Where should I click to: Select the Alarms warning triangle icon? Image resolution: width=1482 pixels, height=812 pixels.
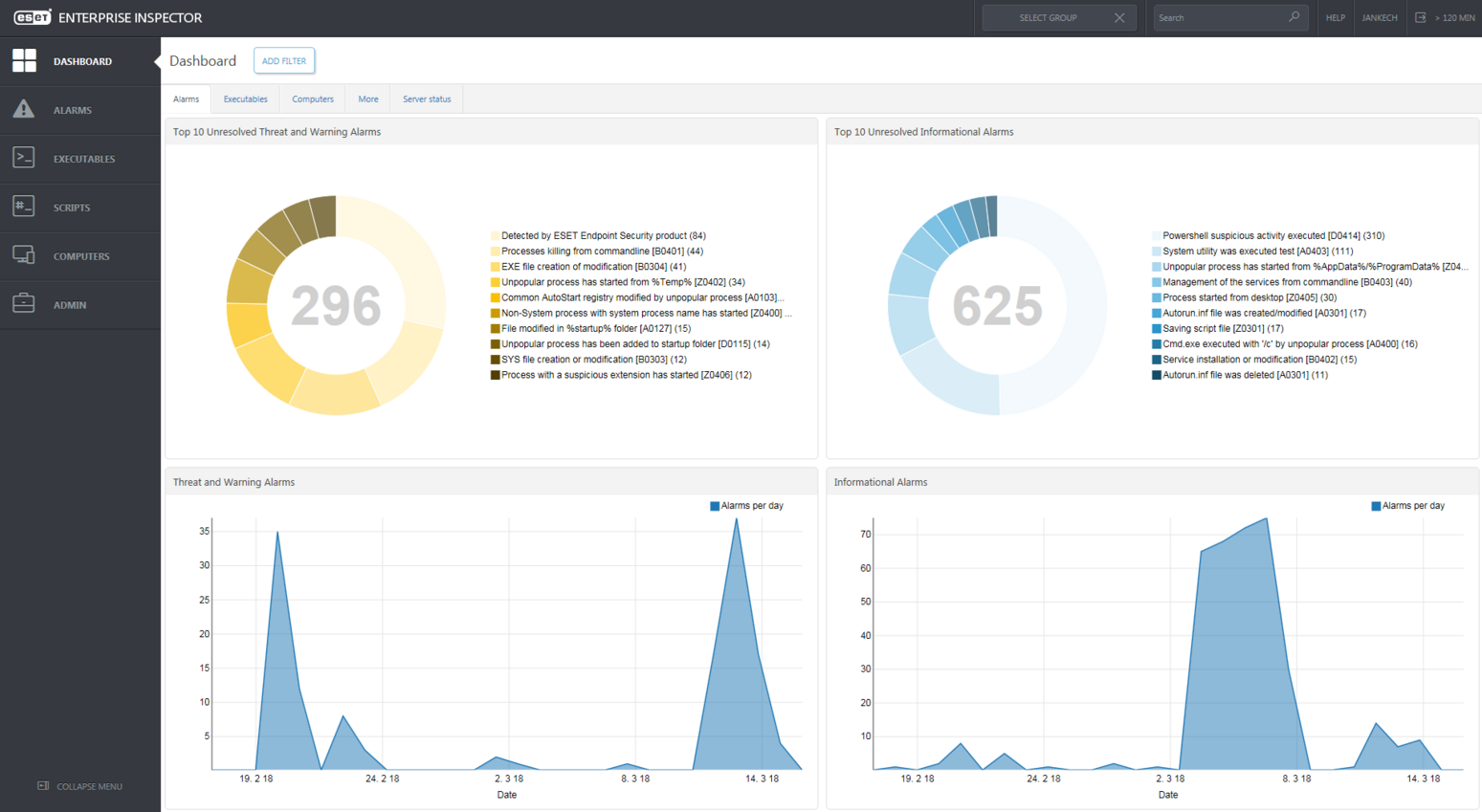click(x=23, y=109)
